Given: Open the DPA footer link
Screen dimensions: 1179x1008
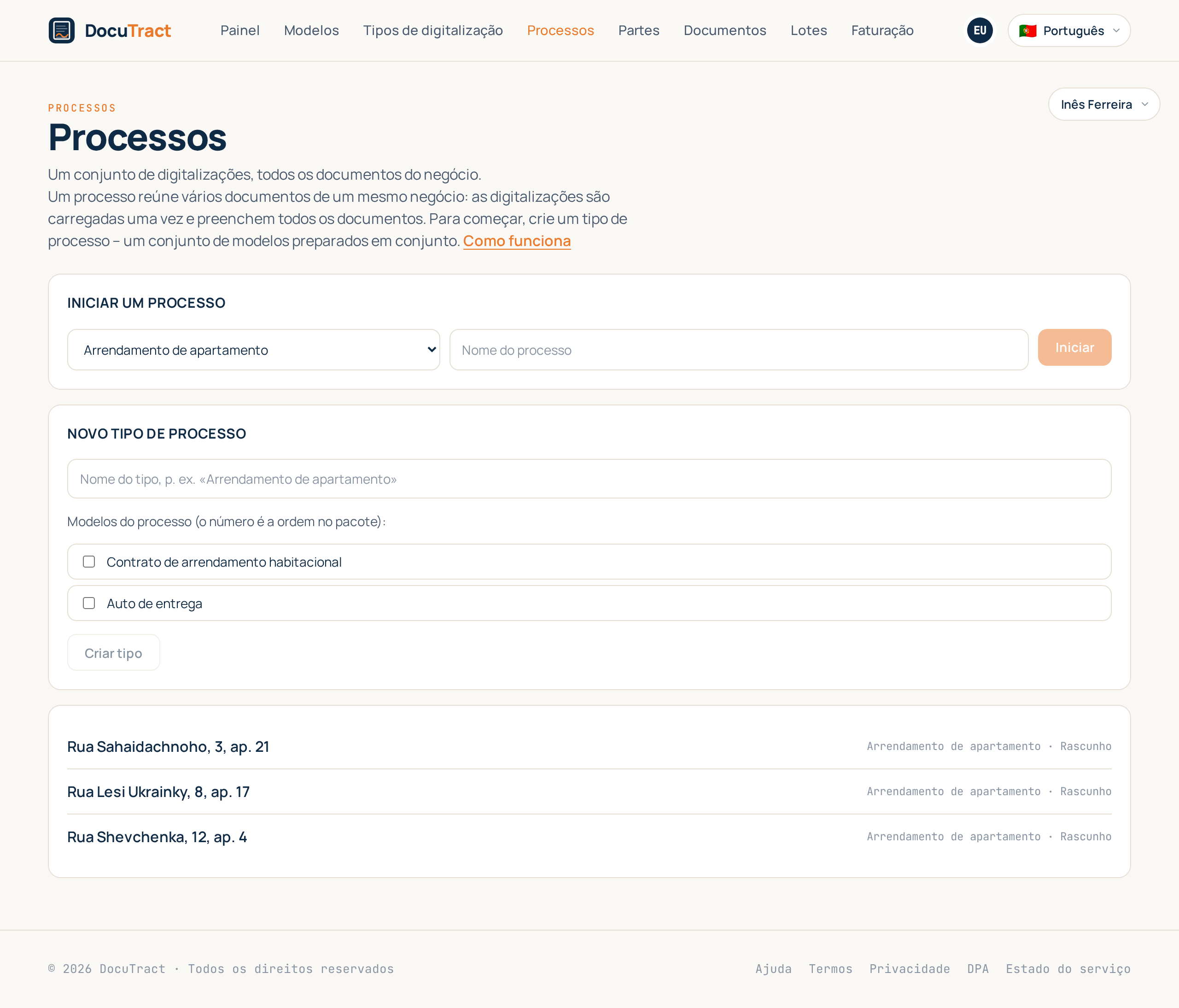Looking at the screenshot, I should [978, 969].
